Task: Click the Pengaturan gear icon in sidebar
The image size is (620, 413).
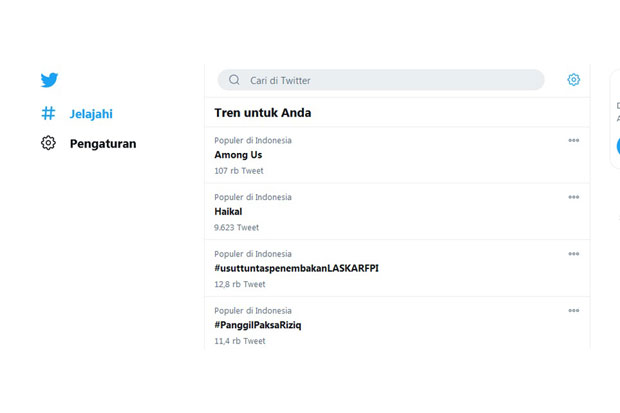Action: [x=48, y=143]
